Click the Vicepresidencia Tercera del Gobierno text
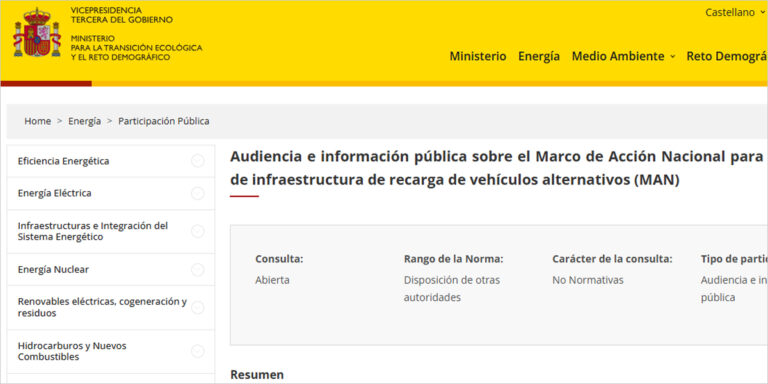This screenshot has height=384, width=768. pyautogui.click(x=121, y=15)
